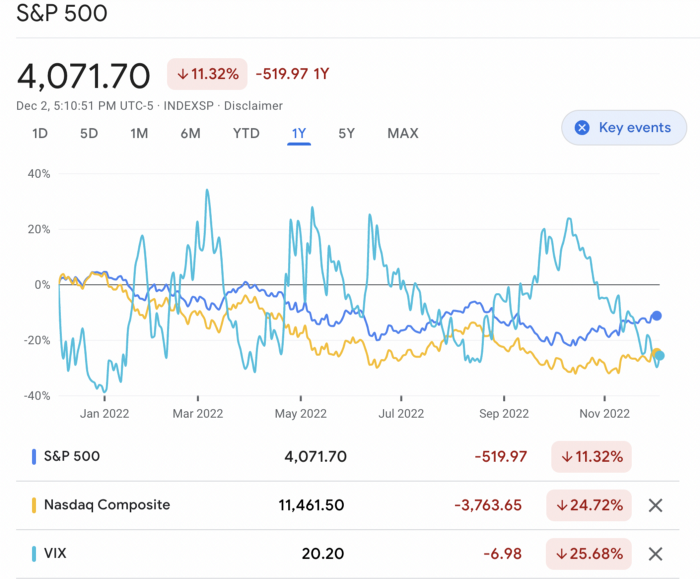Click the -40% y-axis label
This screenshot has width=700, height=579.
tap(37, 396)
